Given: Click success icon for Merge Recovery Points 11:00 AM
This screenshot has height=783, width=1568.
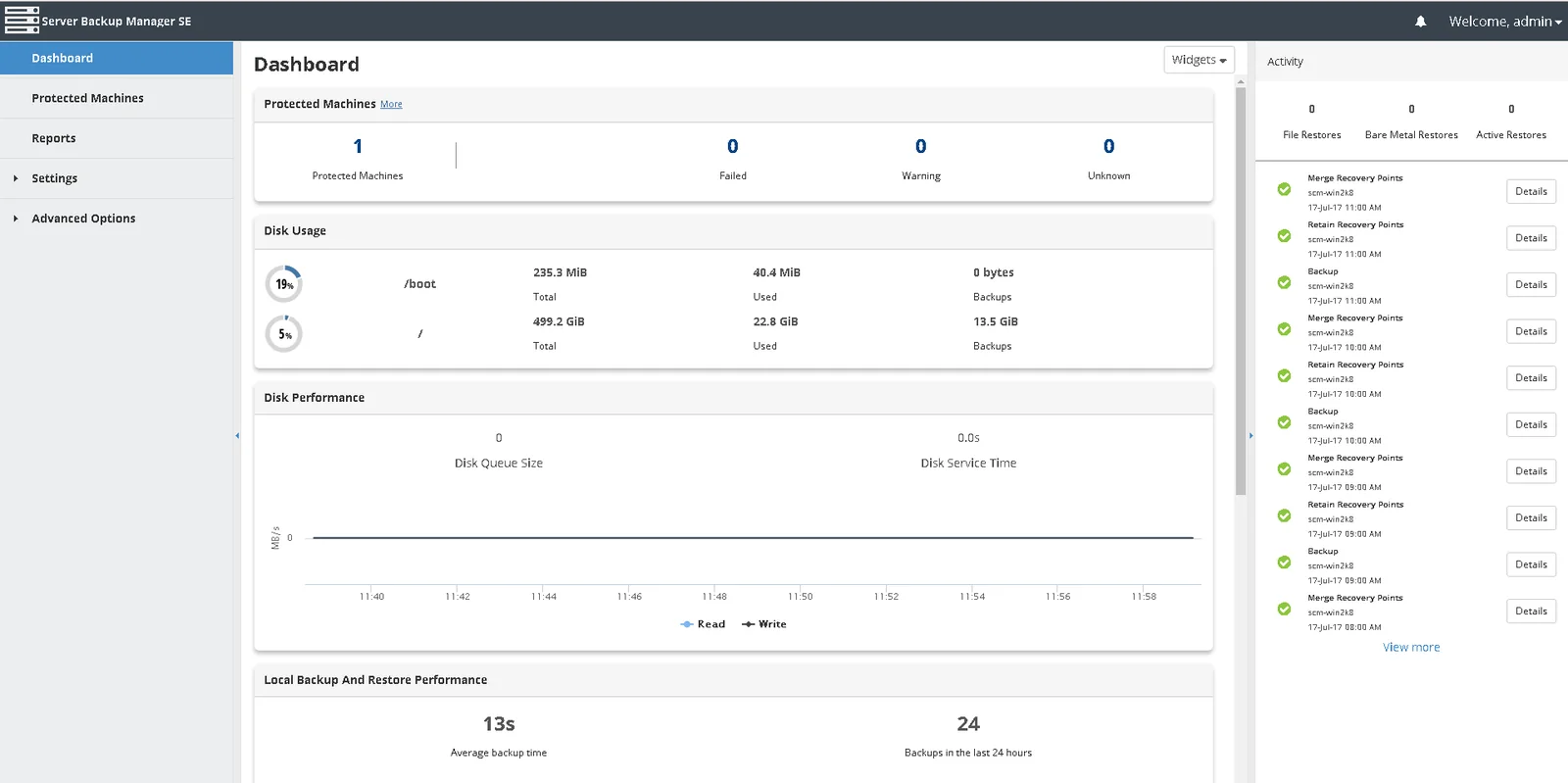Looking at the screenshot, I should coord(1284,189).
